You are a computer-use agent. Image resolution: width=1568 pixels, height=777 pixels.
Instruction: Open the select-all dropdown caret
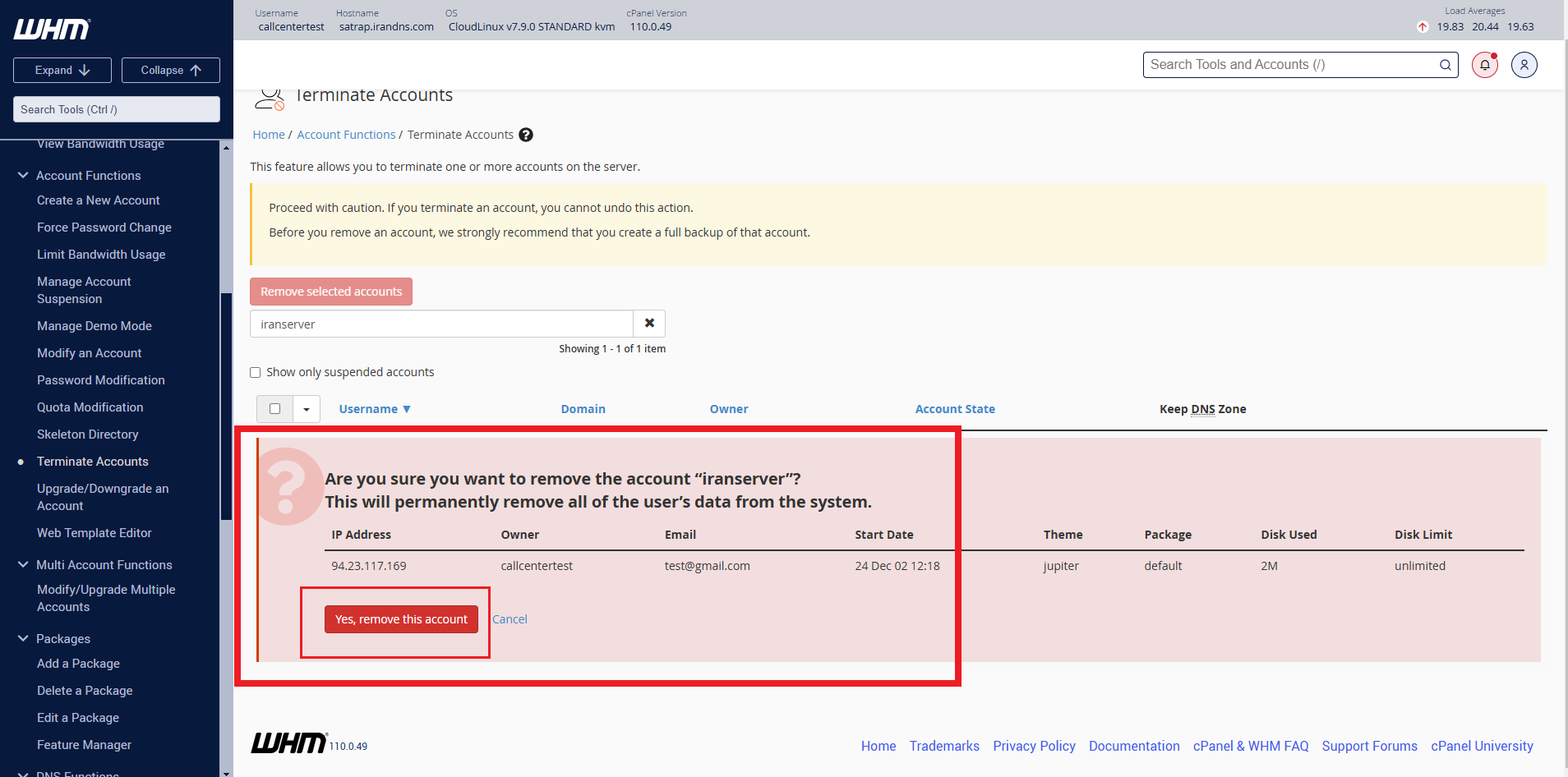tap(307, 409)
